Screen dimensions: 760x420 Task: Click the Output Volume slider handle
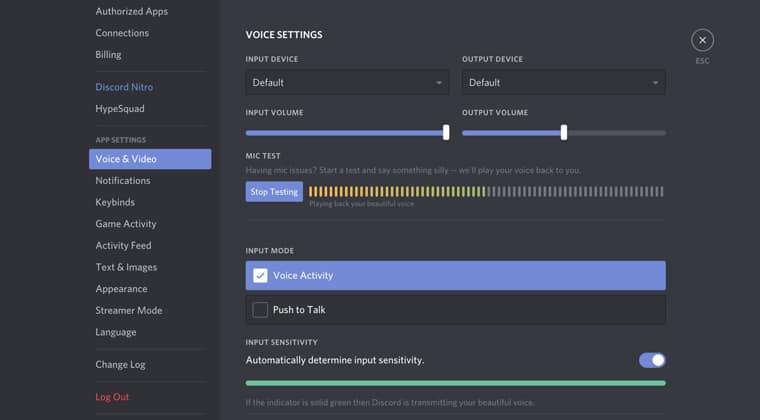[x=564, y=132]
